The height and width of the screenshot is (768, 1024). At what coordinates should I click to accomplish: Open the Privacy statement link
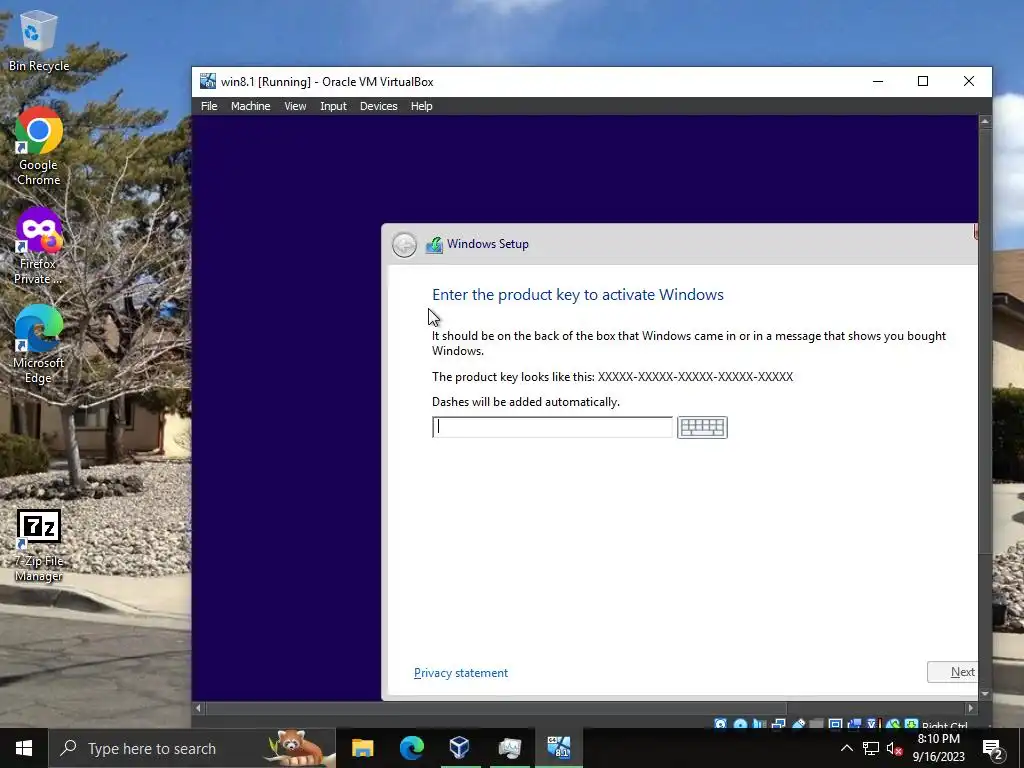(x=460, y=673)
